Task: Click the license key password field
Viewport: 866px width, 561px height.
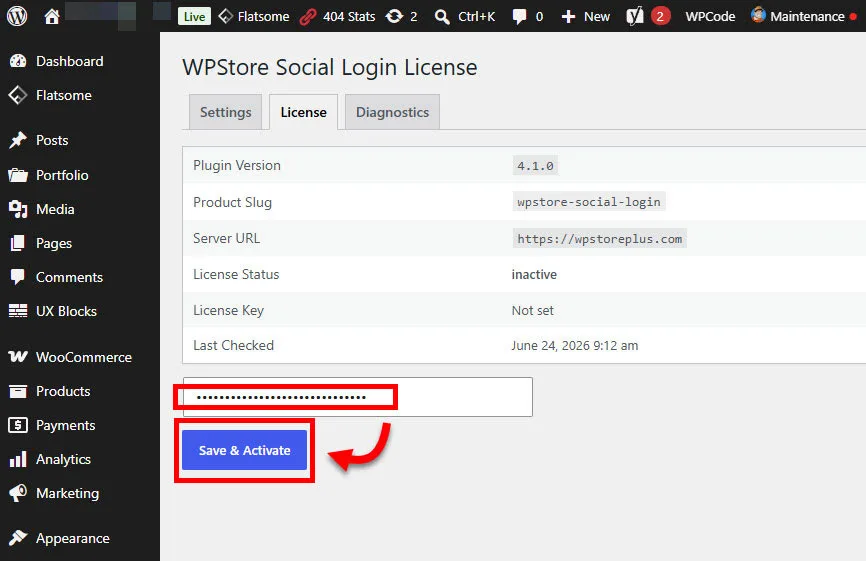Action: point(358,397)
